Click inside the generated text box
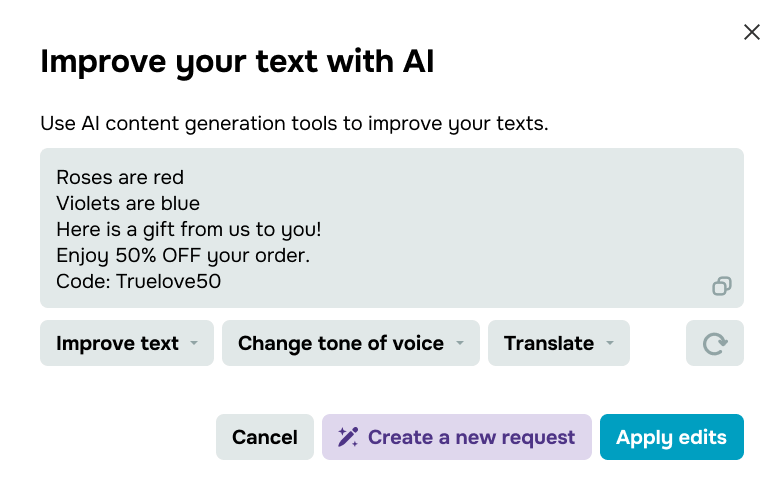 point(392,228)
